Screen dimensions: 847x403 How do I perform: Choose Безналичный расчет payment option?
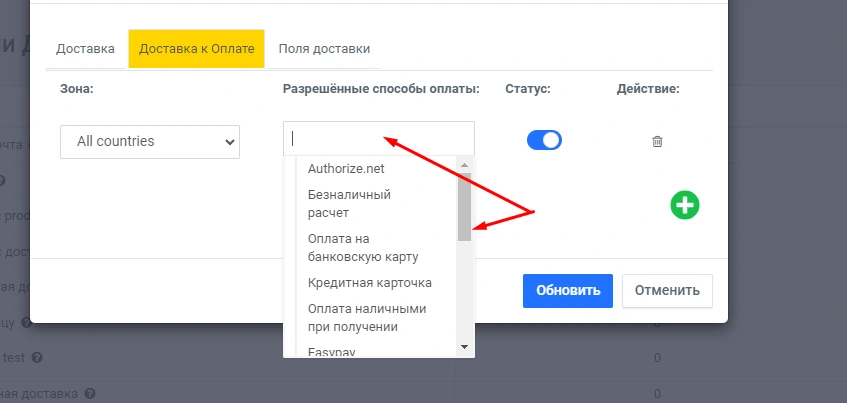pos(349,203)
